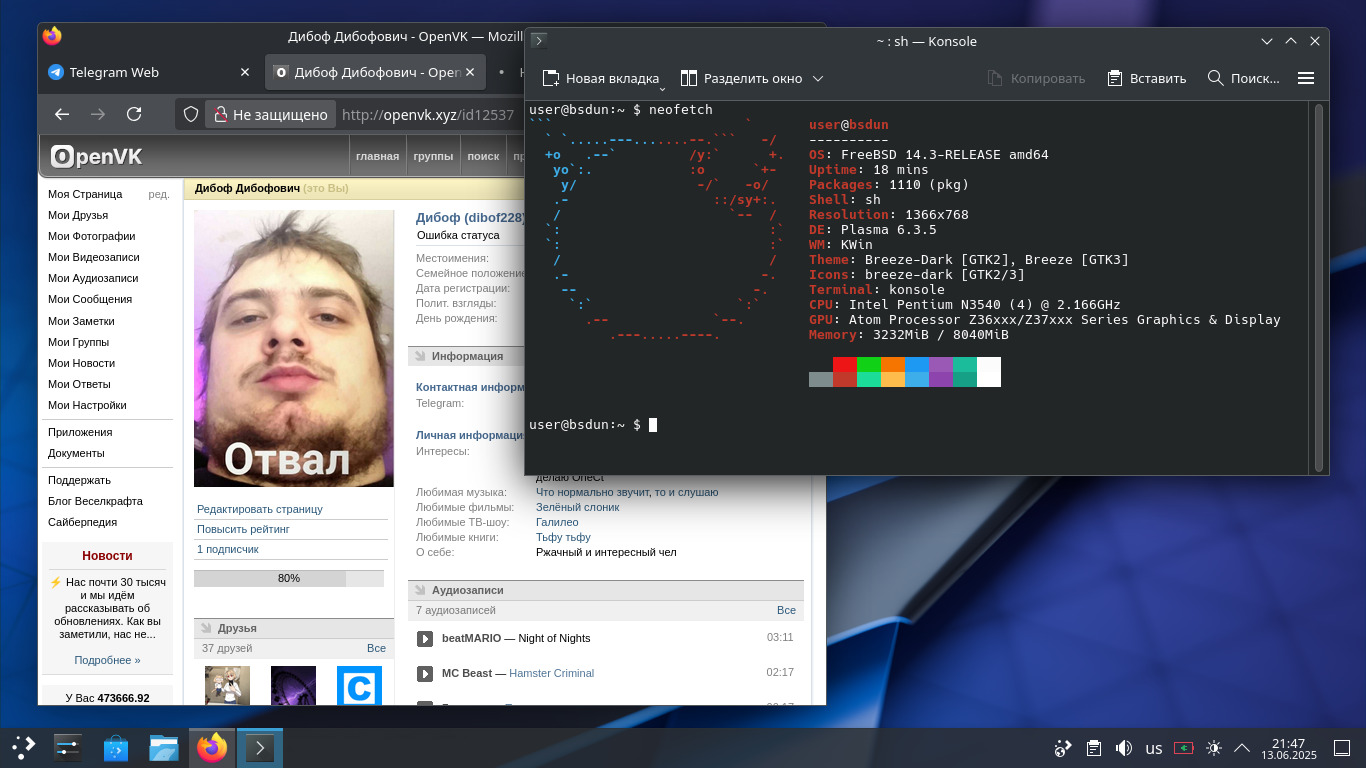
Task: Switch keyboard layout via us indicator
Action: coord(1154,748)
